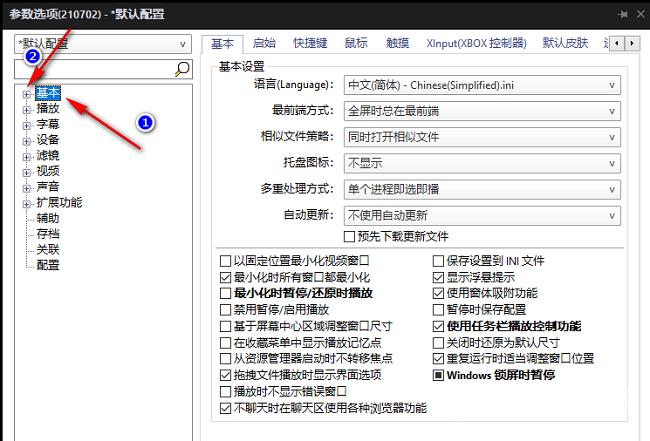This screenshot has height=441, width=650.
Task: Expand the 字幕 tree node
Action: tap(26, 124)
